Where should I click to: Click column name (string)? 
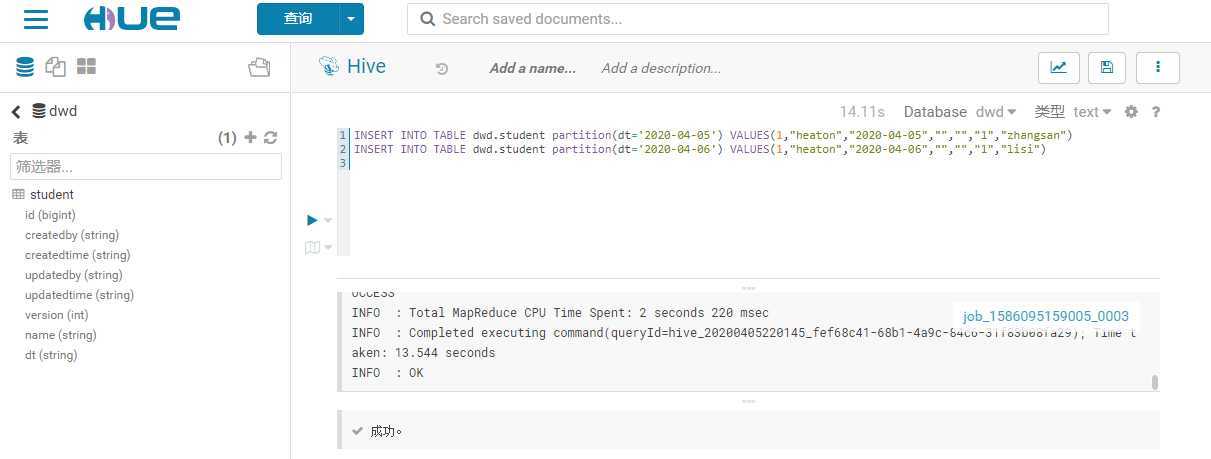61,335
